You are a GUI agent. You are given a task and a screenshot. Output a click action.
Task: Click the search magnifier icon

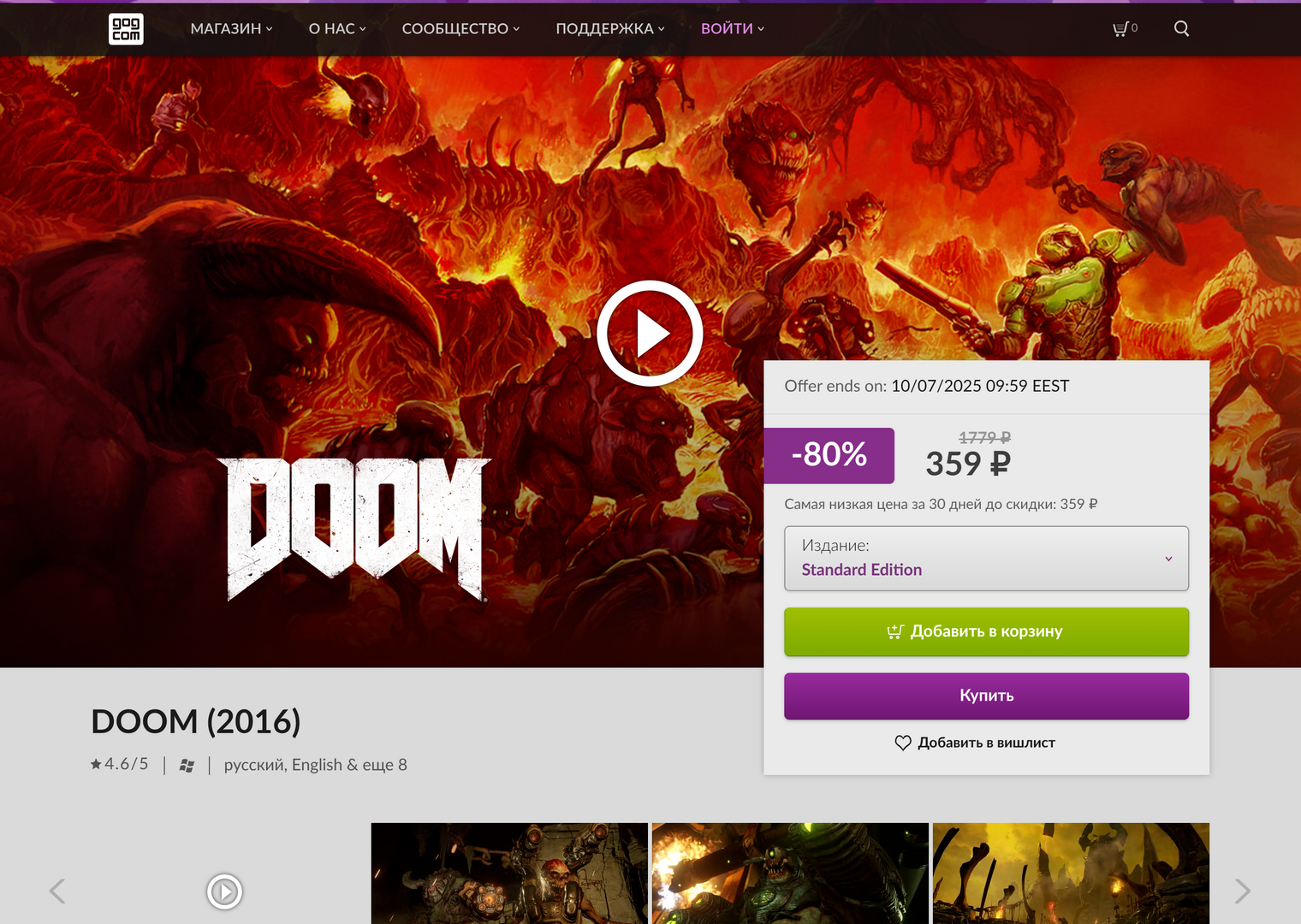point(1181,27)
